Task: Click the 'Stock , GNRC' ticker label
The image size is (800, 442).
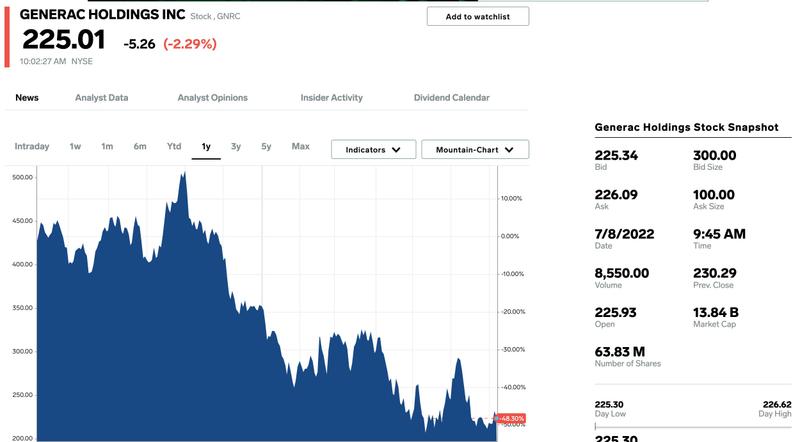Action: coord(215,16)
